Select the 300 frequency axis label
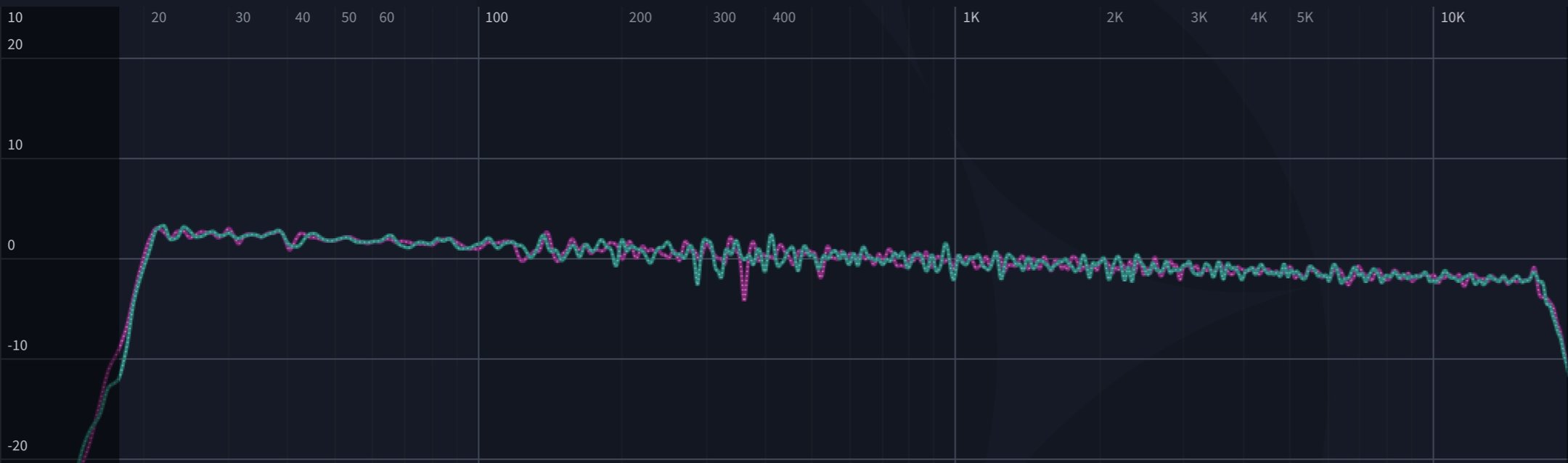The width and height of the screenshot is (1568, 463). click(x=724, y=17)
